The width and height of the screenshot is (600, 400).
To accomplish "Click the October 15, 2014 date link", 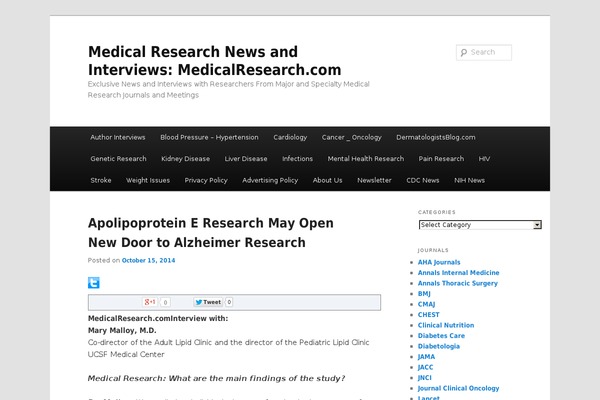I will (x=148, y=260).
